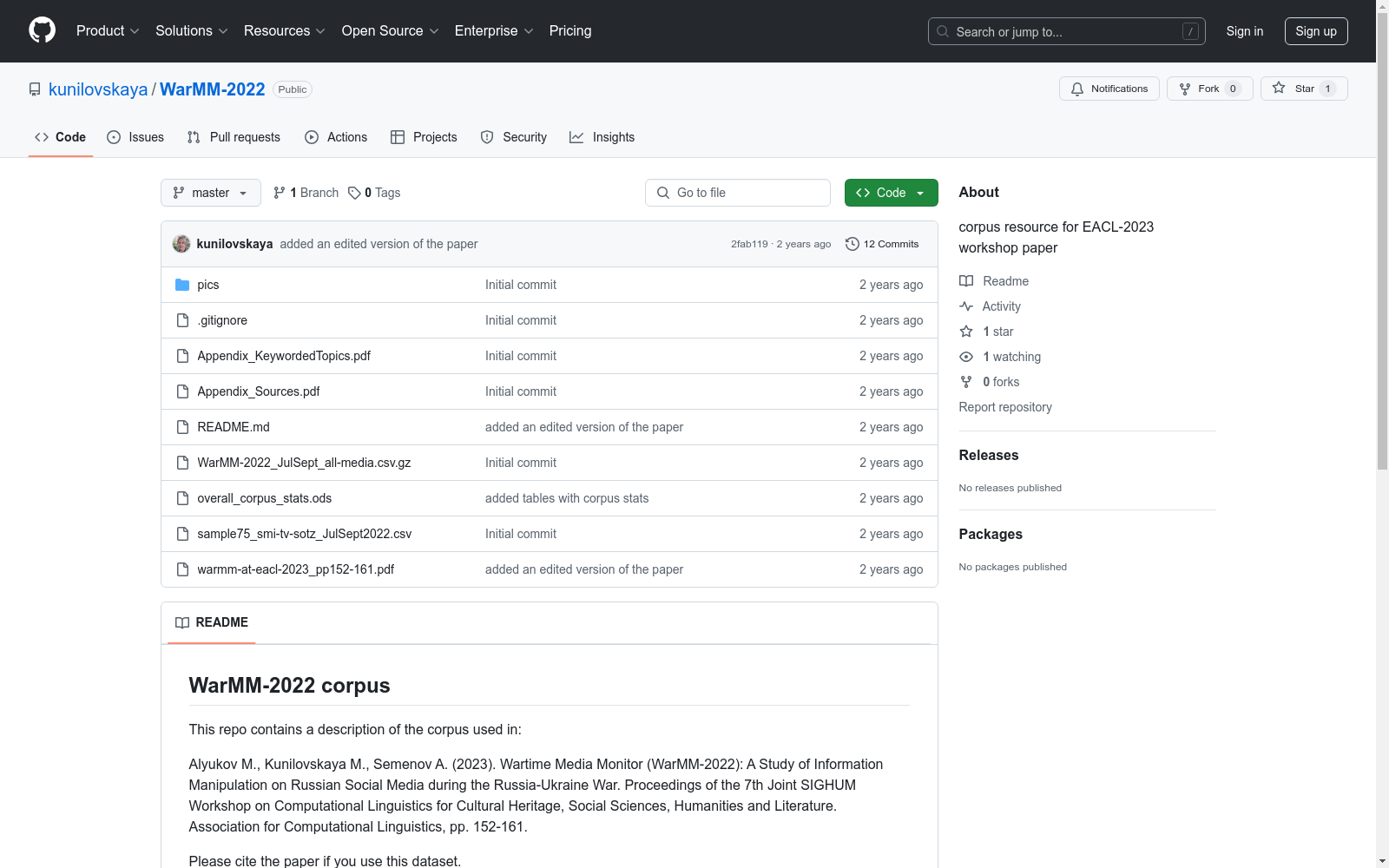The height and width of the screenshot is (868, 1389).
Task: Click the file icon beside overall_corpus_stats.ods
Action: (x=182, y=498)
